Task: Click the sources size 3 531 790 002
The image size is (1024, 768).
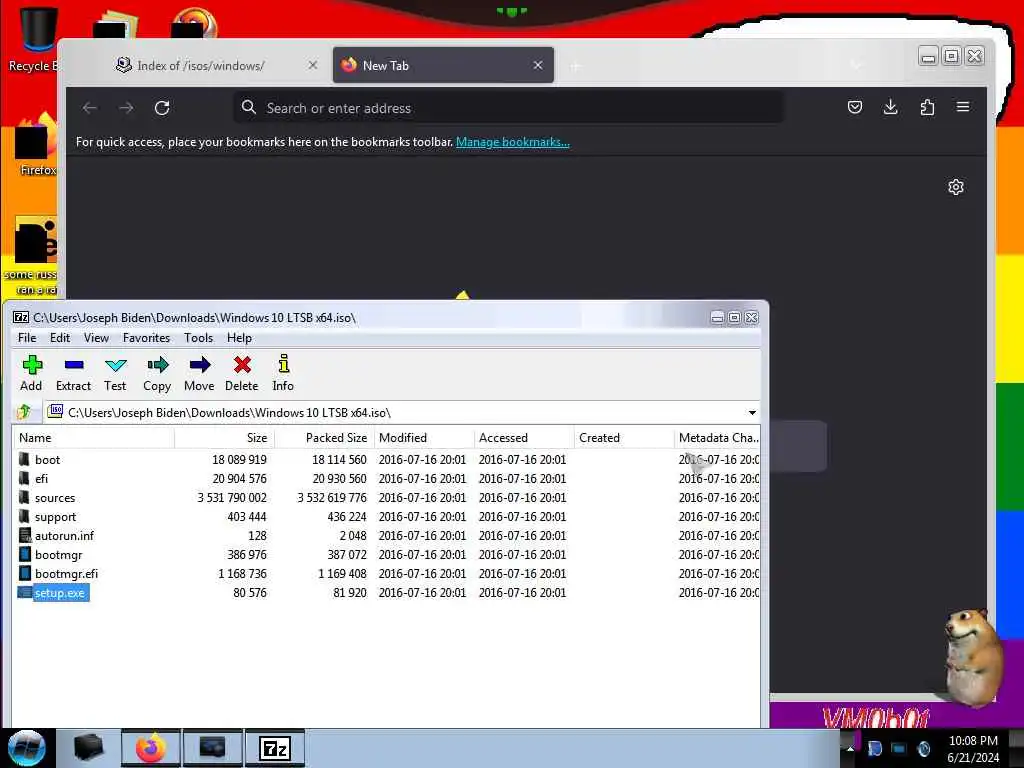Action: pos(232,498)
